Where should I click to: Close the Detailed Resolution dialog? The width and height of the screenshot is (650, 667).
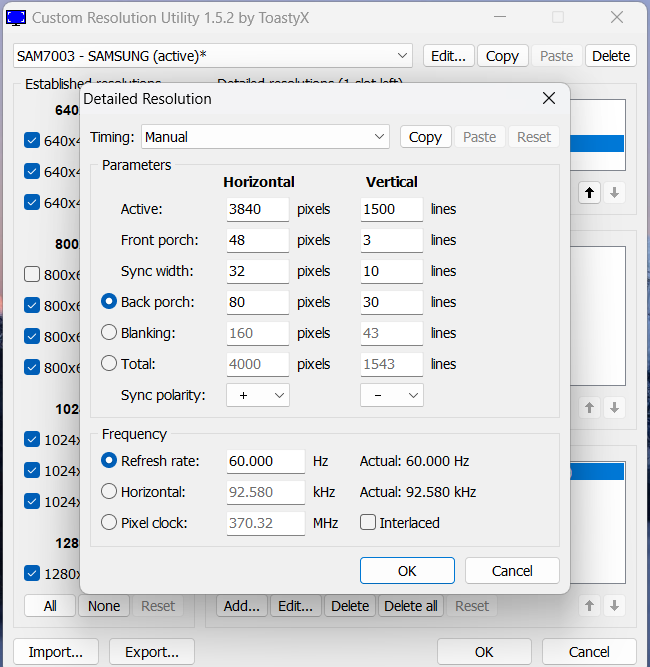coord(548,98)
